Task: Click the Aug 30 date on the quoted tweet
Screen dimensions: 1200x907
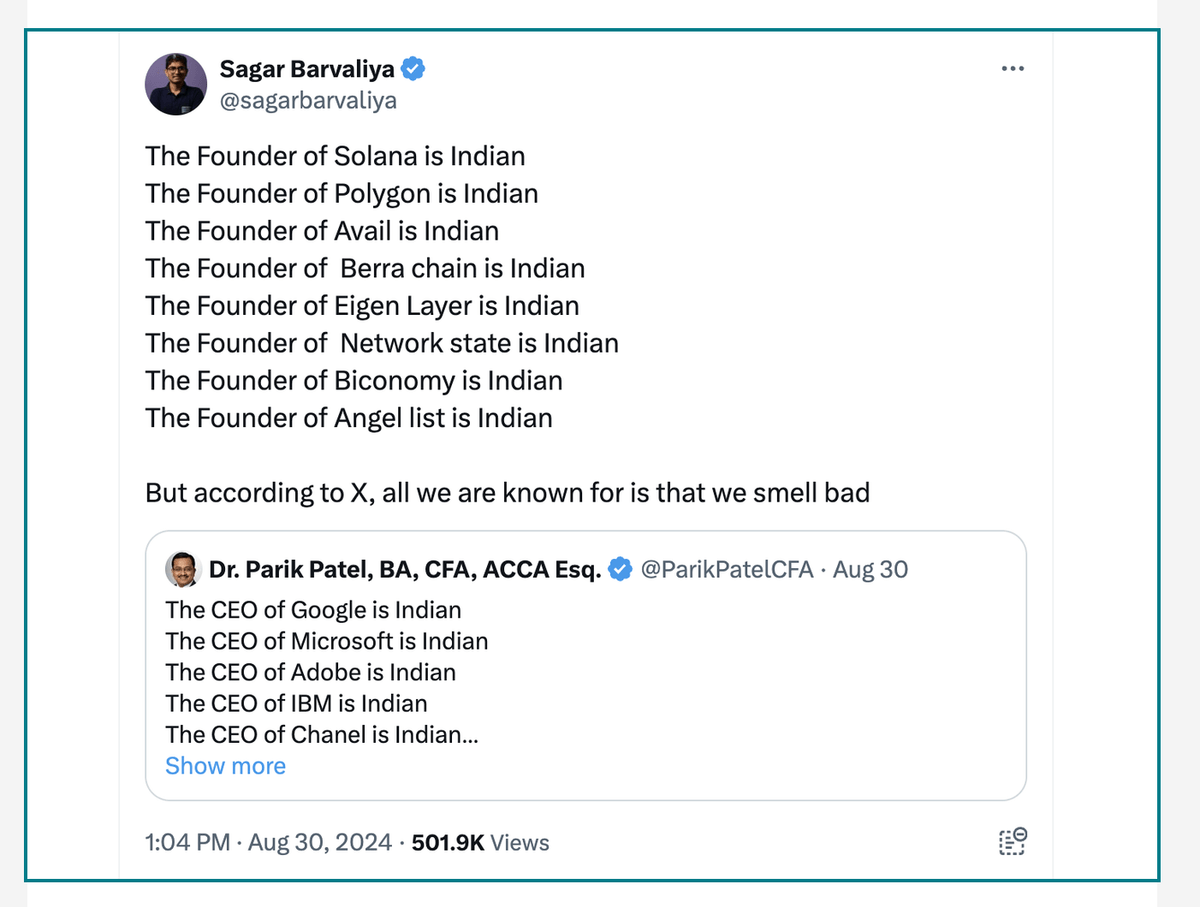Action: pyautogui.click(x=870, y=569)
